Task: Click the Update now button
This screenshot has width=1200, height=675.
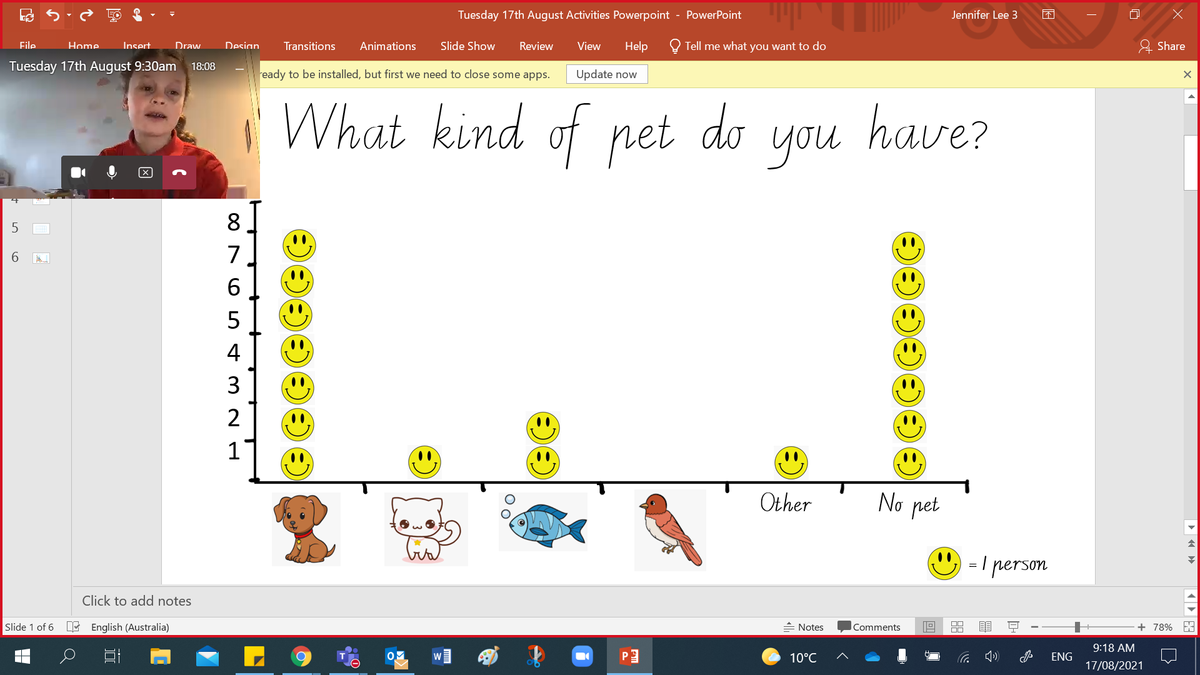Action: click(x=606, y=74)
